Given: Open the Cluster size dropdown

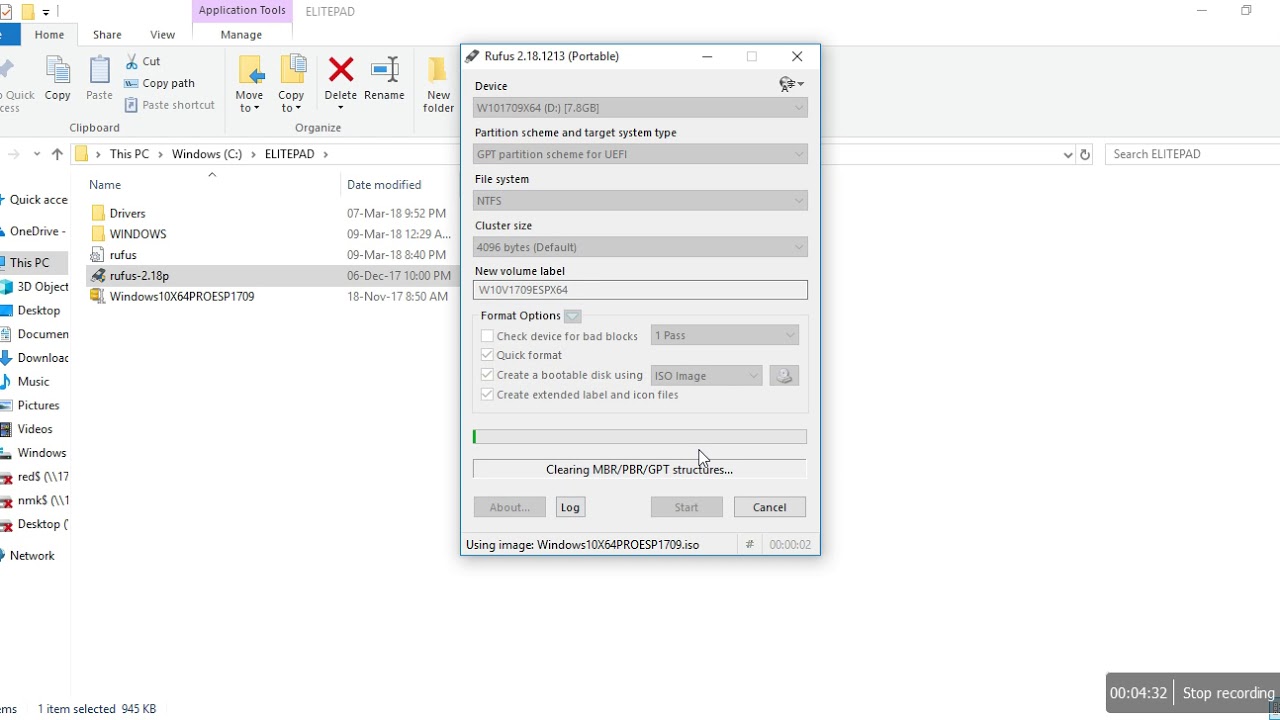Looking at the screenshot, I should point(640,247).
